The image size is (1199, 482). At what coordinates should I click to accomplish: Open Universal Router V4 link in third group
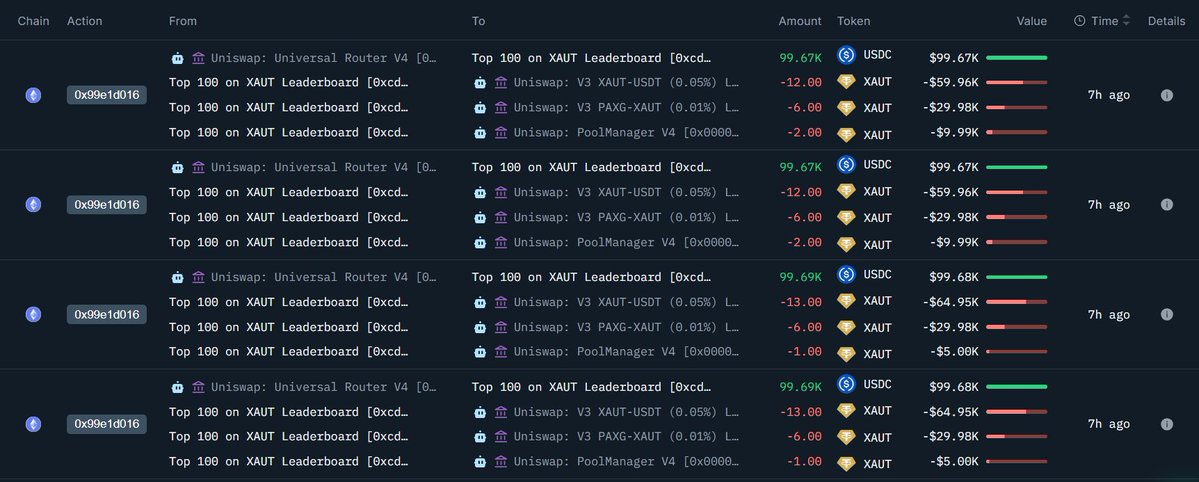[x=324, y=278]
